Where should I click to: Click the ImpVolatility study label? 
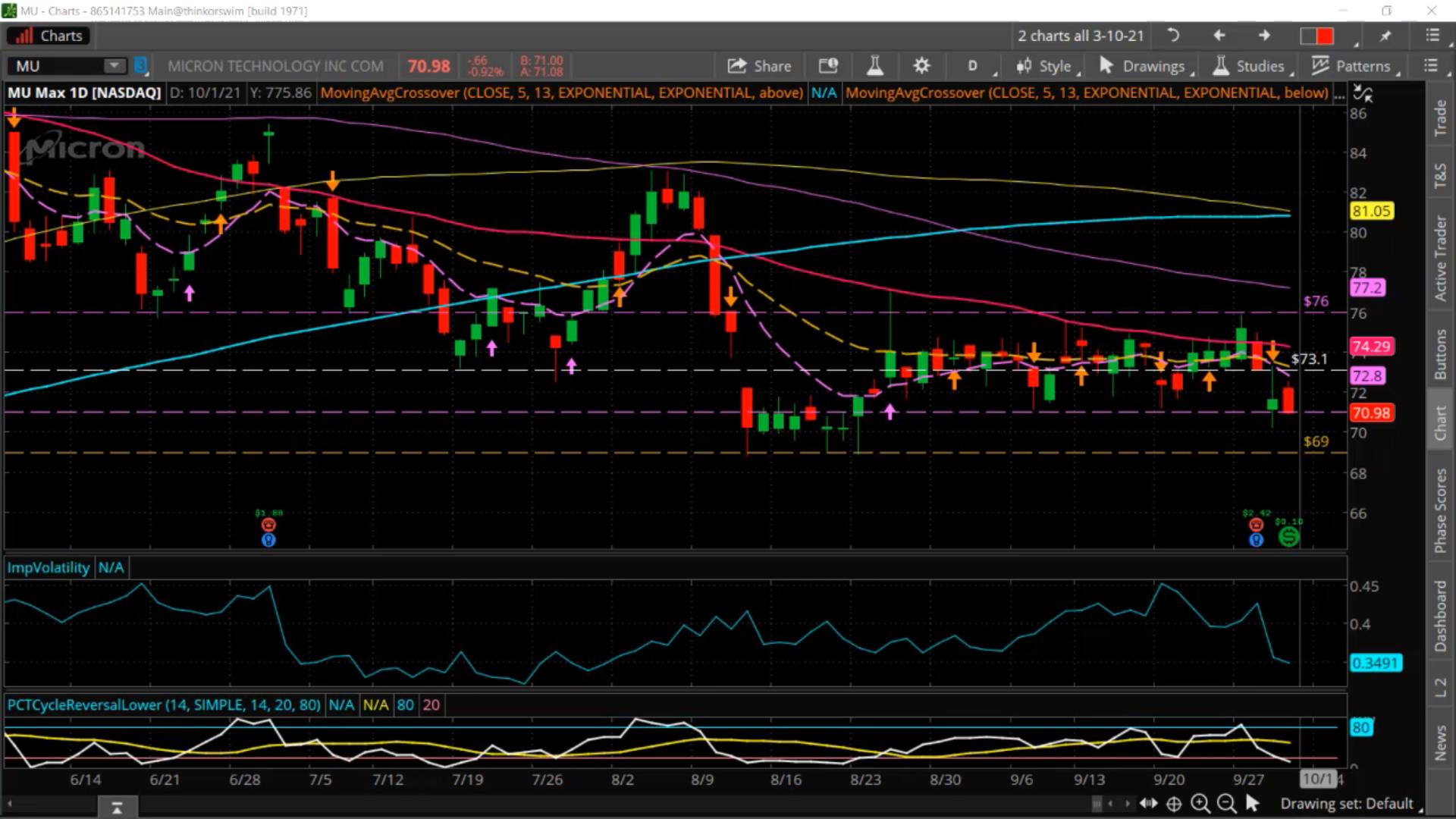tap(49, 567)
